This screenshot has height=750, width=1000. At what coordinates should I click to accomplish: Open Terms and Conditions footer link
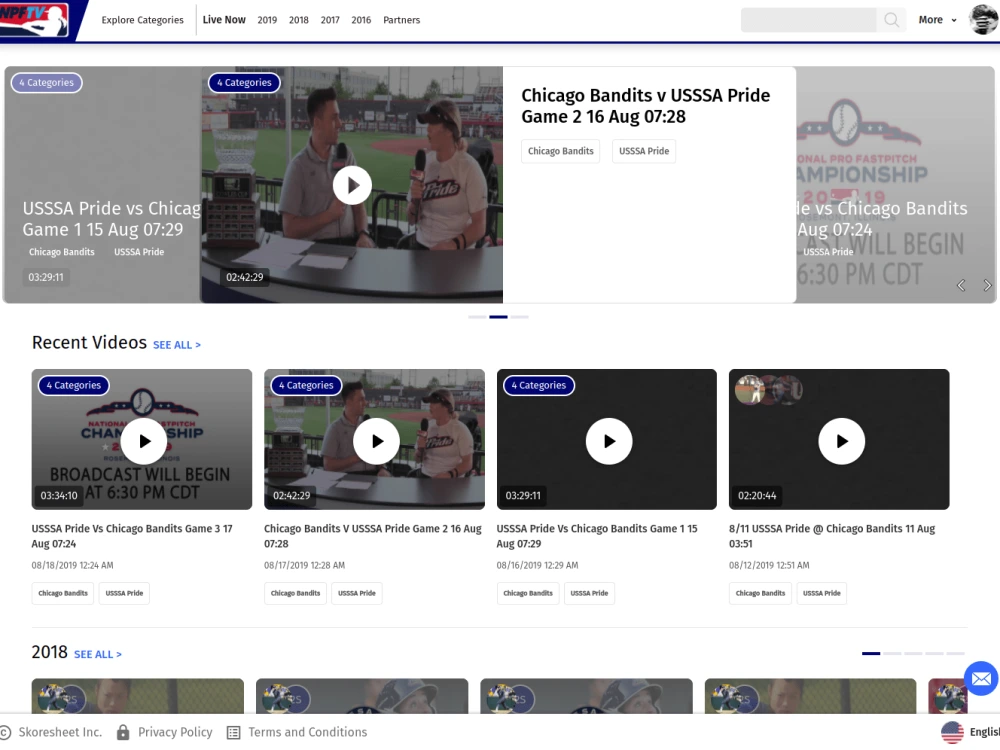pos(307,732)
